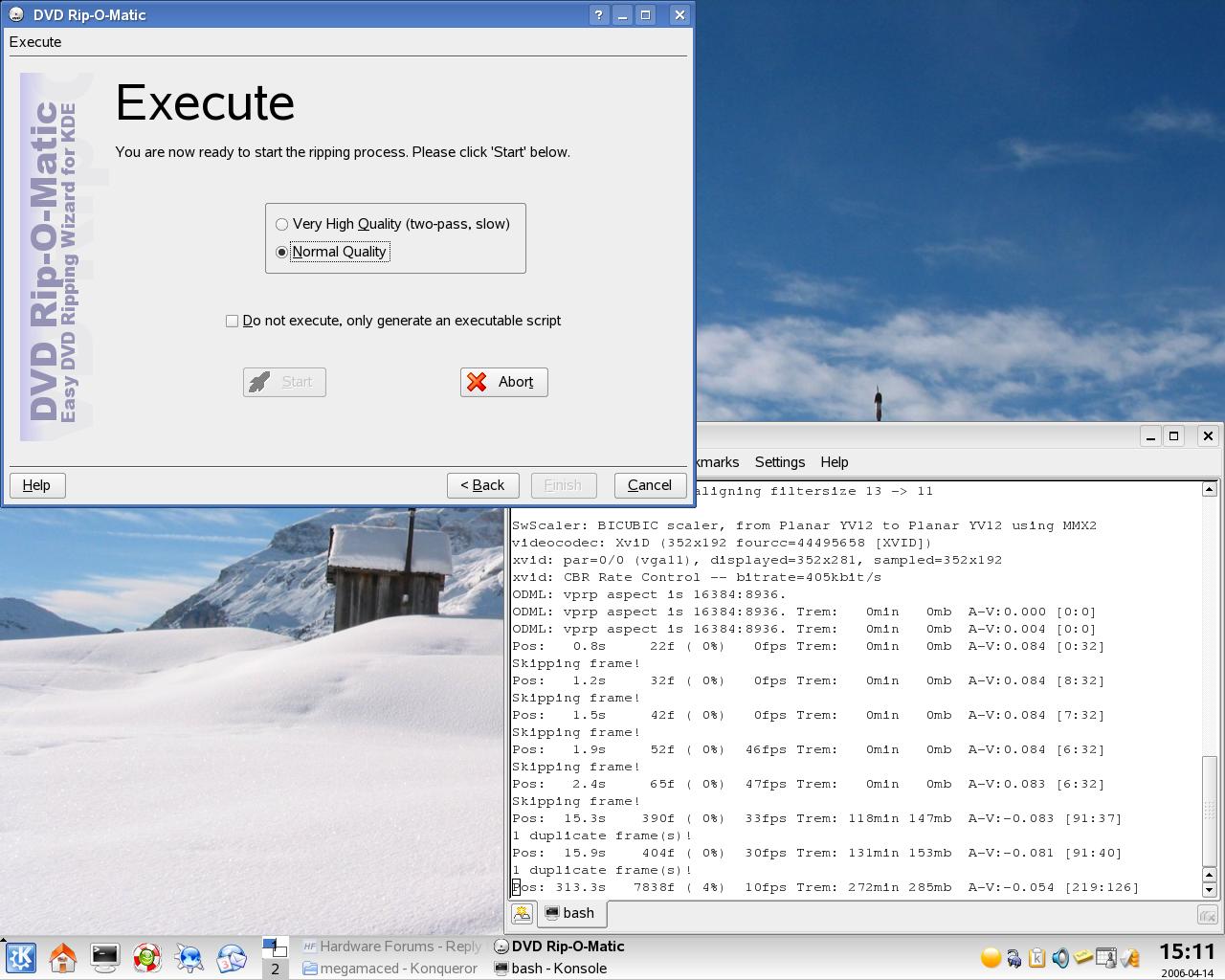The width and height of the screenshot is (1225, 980).
Task: Click the Abort button
Action: coord(503,382)
